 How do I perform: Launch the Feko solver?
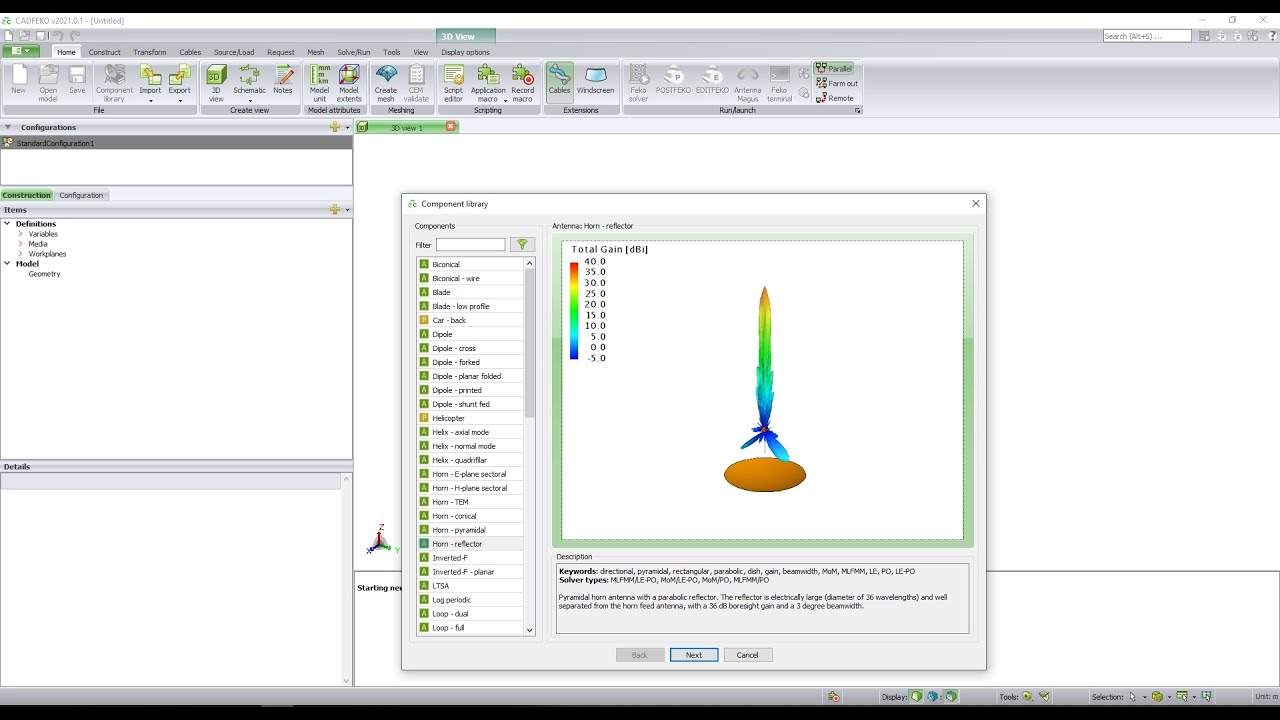[638, 83]
